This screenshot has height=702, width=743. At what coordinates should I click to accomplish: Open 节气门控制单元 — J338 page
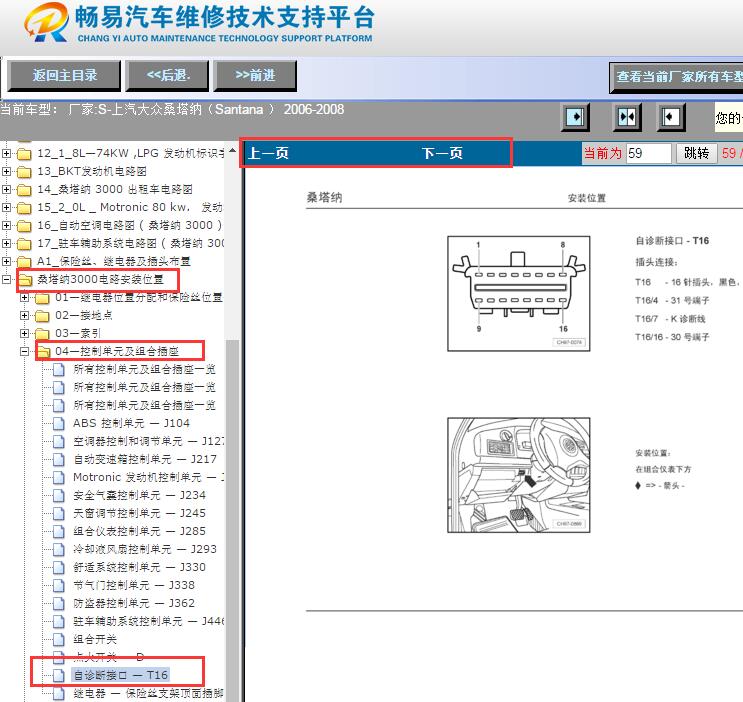(x=134, y=585)
